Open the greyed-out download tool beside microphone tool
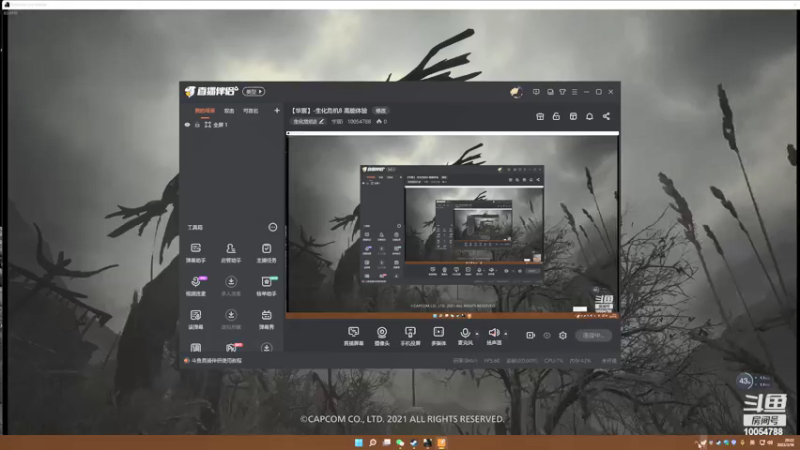 pyautogui.click(x=231, y=286)
